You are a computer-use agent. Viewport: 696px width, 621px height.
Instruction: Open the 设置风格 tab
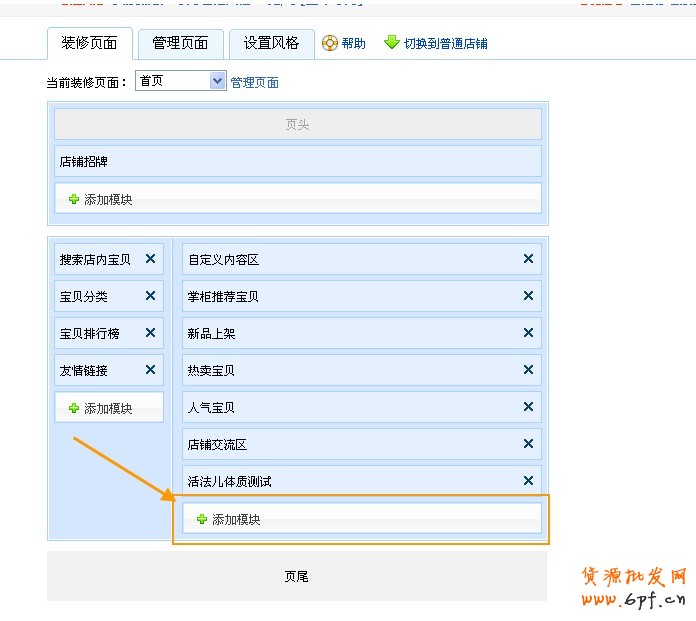point(271,43)
